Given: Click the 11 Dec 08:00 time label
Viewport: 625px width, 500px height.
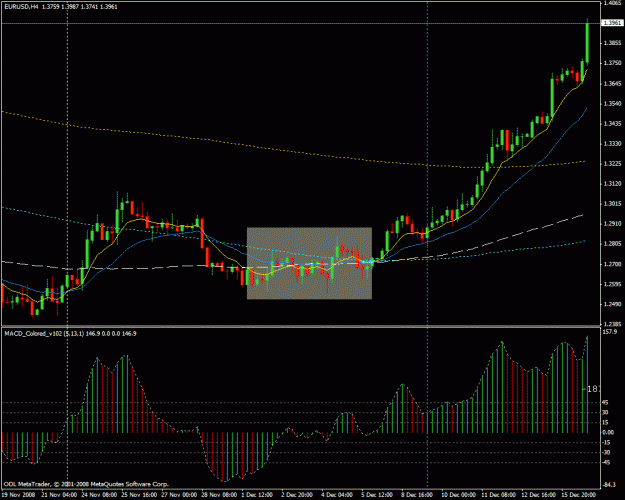Looking at the screenshot, I should coord(501,495).
